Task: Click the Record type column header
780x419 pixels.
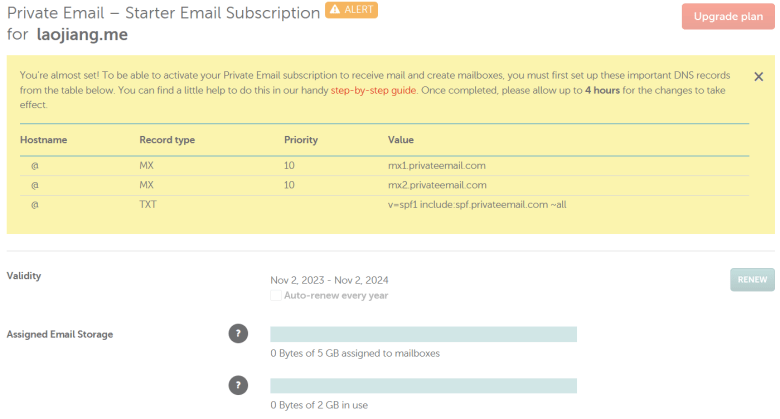Action: coord(167,140)
